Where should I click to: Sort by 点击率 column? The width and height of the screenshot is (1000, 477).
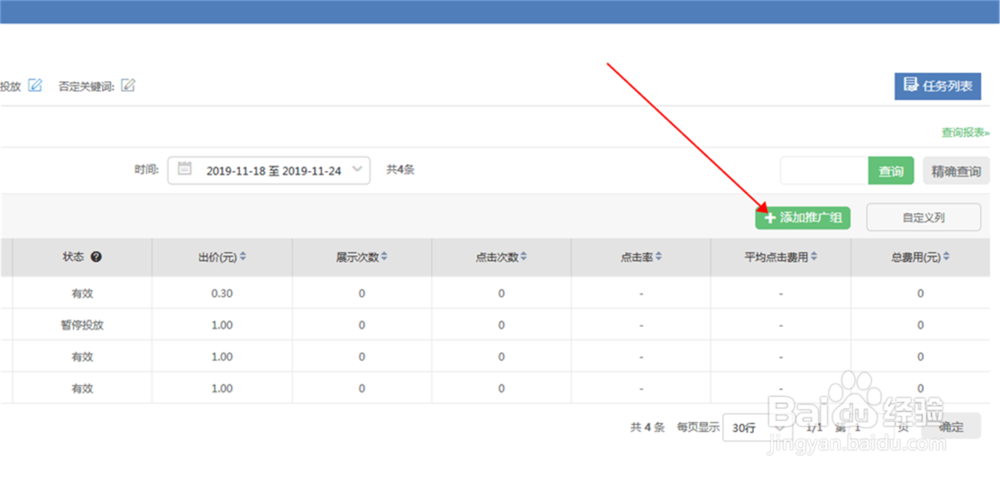658,257
